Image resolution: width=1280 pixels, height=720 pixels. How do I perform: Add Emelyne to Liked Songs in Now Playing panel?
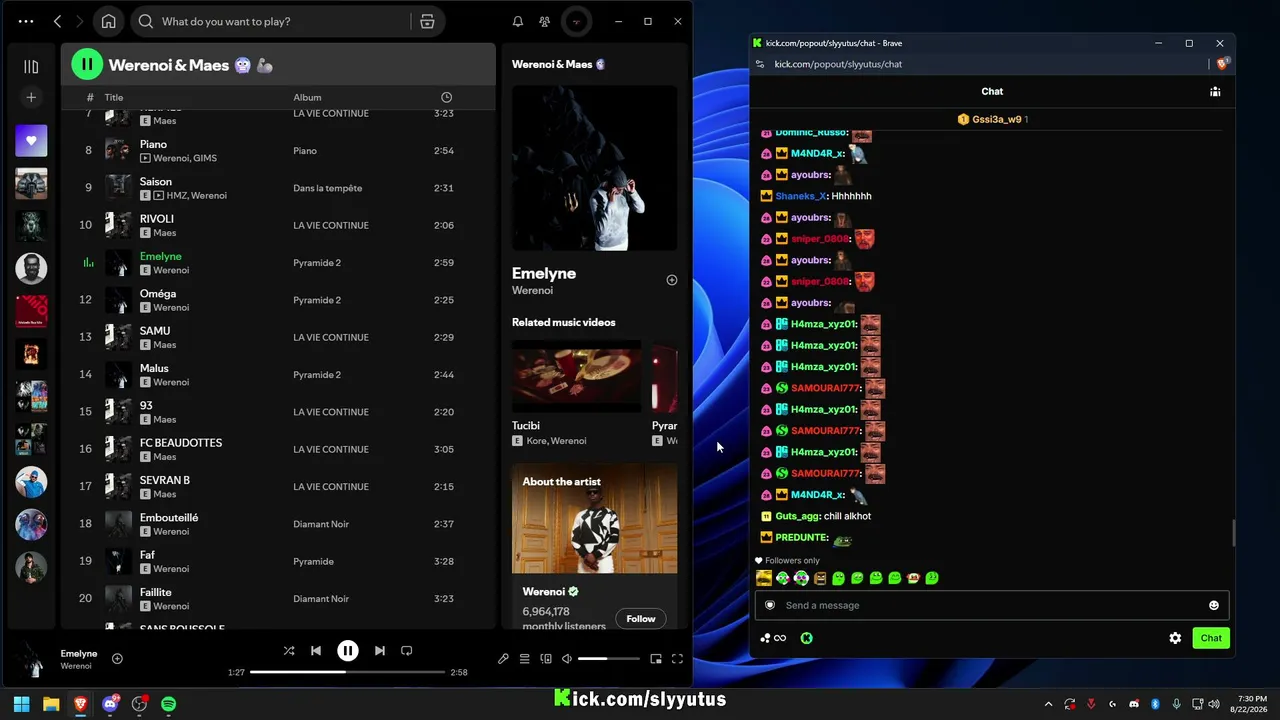[672, 280]
